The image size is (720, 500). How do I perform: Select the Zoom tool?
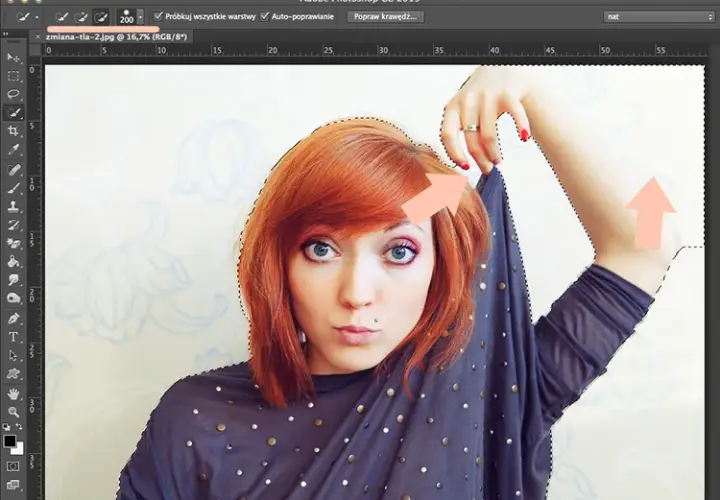coord(13,412)
